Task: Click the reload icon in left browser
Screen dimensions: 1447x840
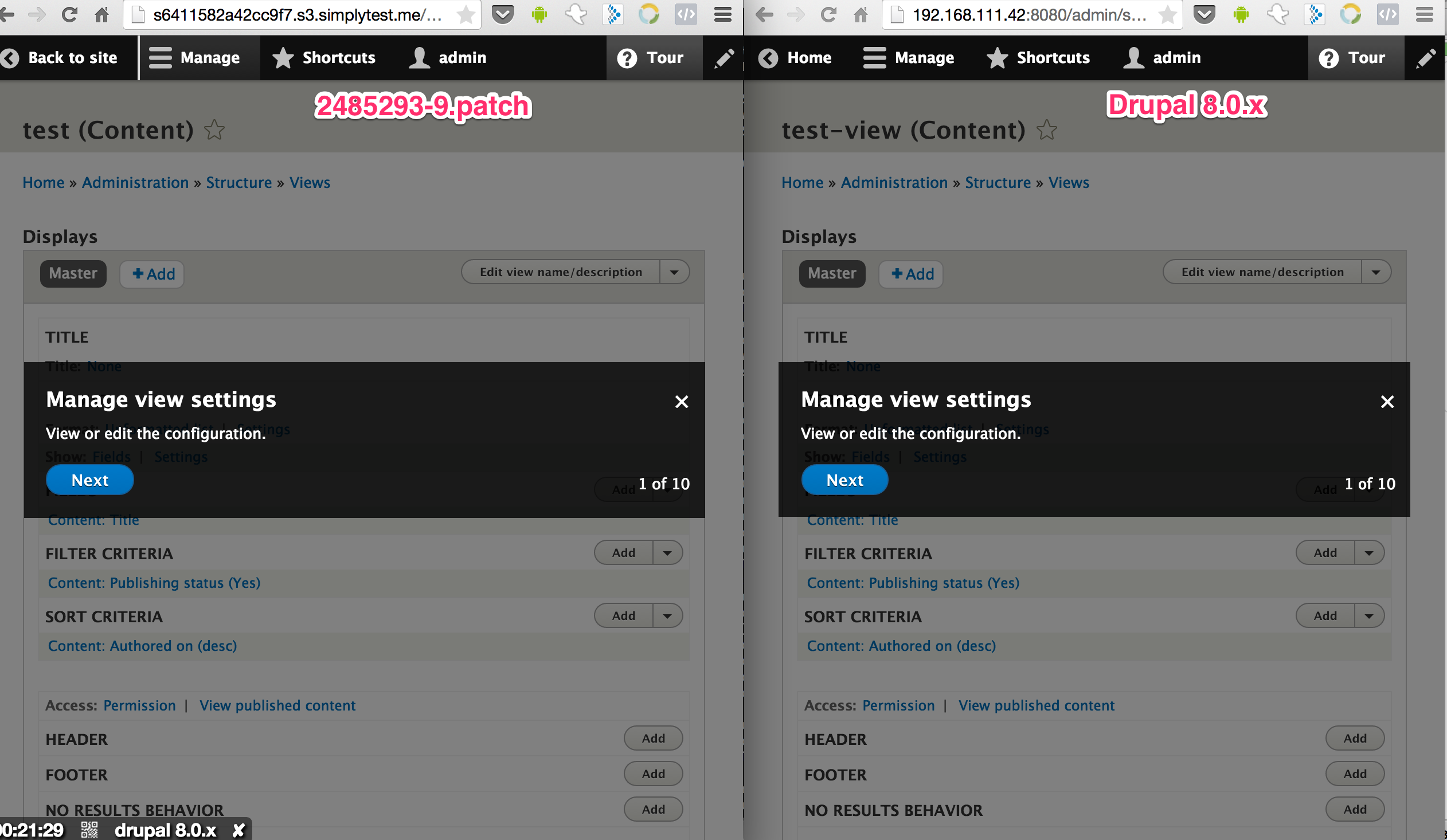Action: pyautogui.click(x=69, y=14)
